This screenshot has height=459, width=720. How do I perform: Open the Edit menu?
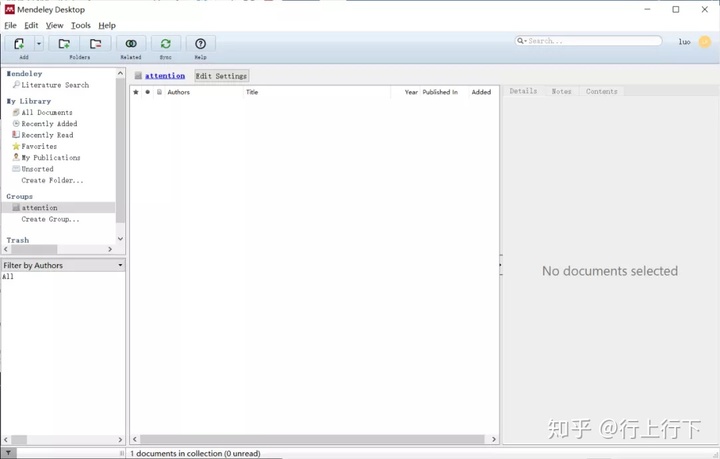click(x=31, y=25)
